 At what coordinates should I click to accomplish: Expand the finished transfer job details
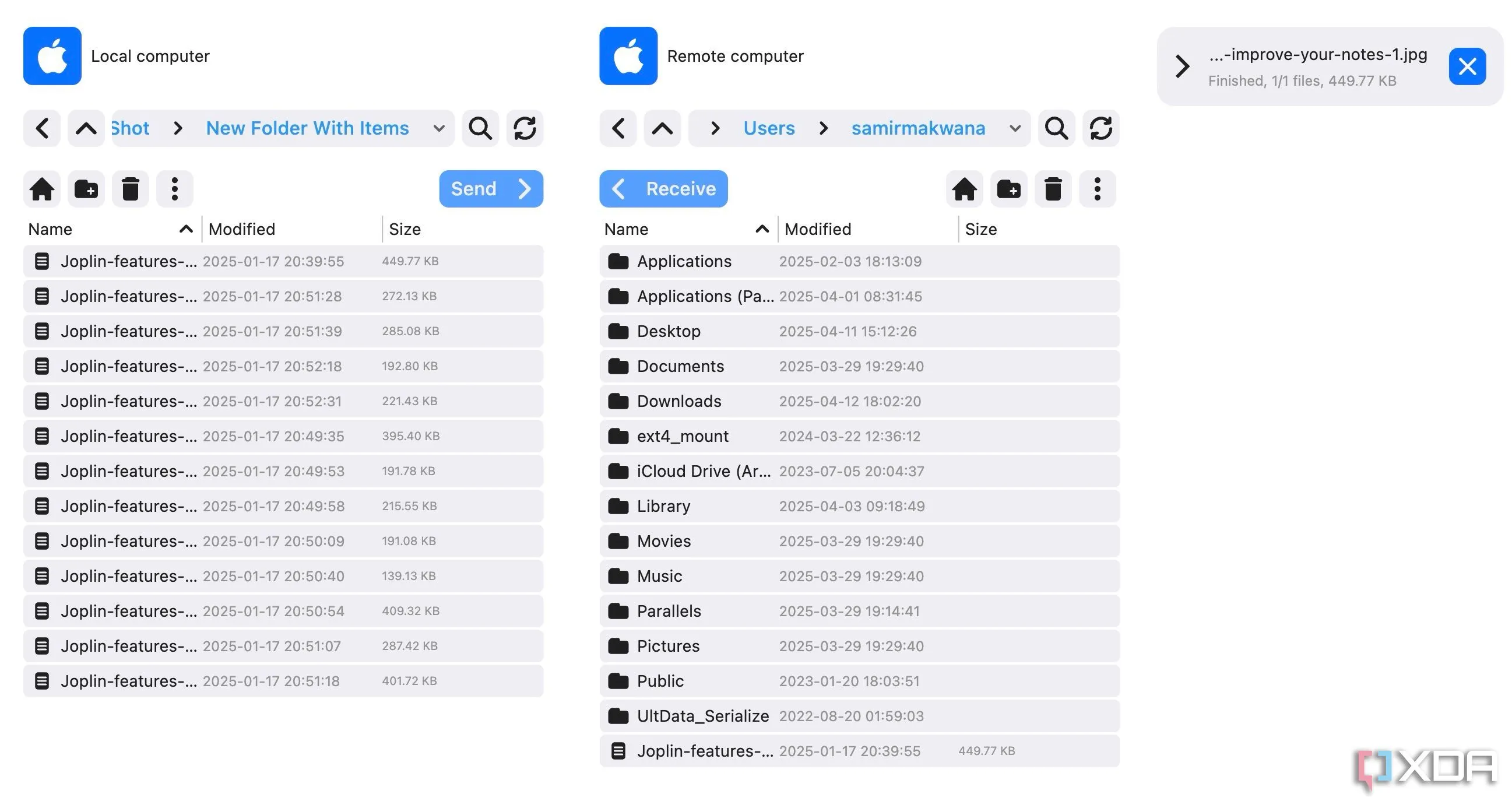(1183, 66)
